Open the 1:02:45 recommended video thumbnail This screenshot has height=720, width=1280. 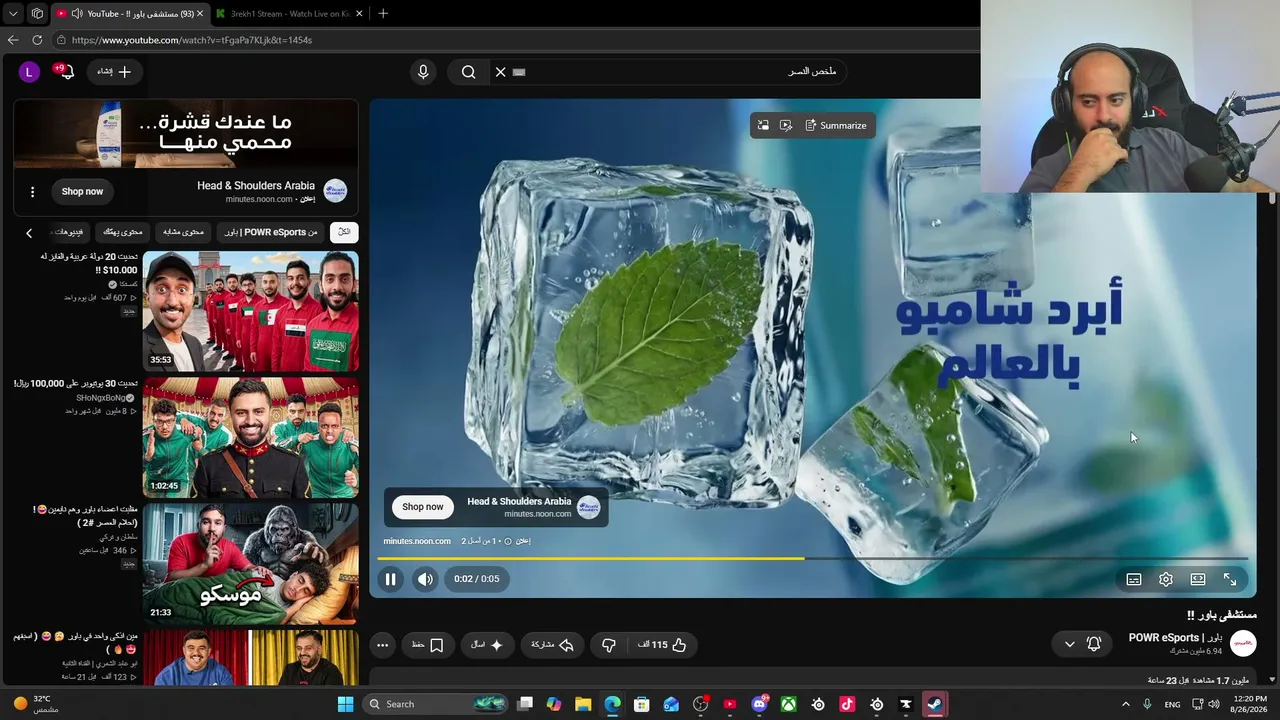(x=250, y=437)
